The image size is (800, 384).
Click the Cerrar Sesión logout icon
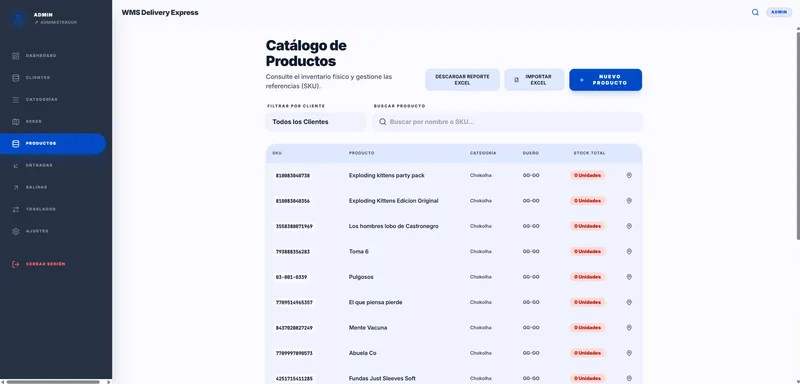(15, 264)
